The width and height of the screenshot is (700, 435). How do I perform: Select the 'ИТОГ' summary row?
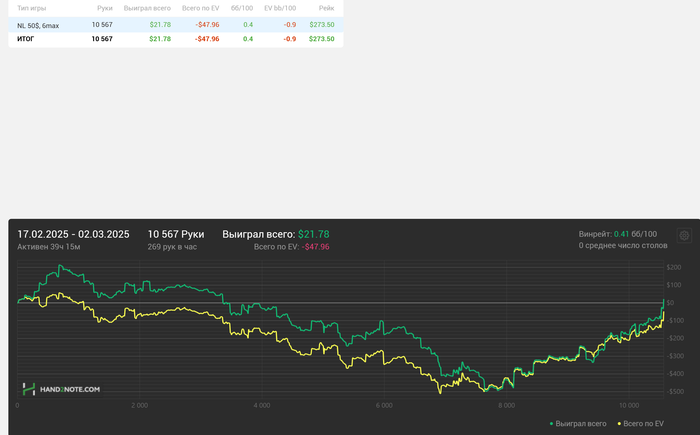pyautogui.click(x=26, y=39)
